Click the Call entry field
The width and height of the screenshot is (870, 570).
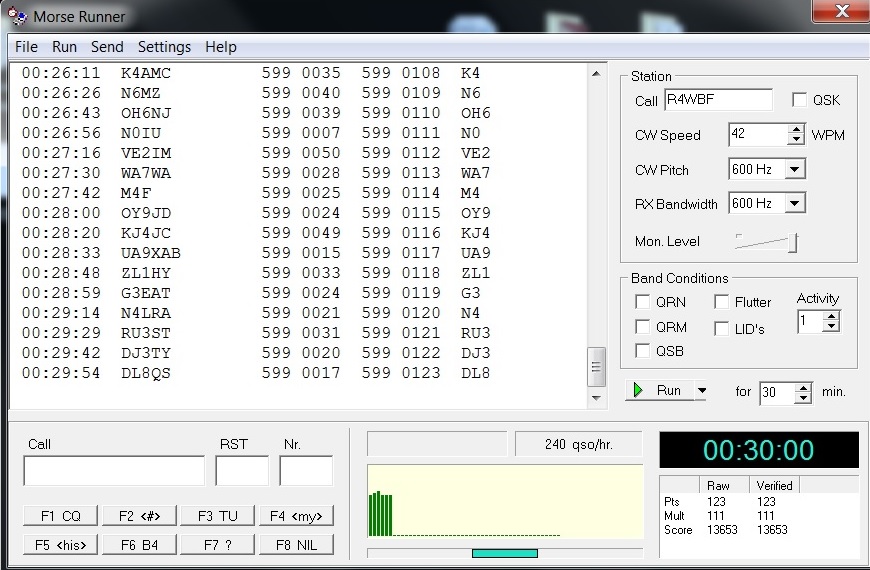(113, 471)
